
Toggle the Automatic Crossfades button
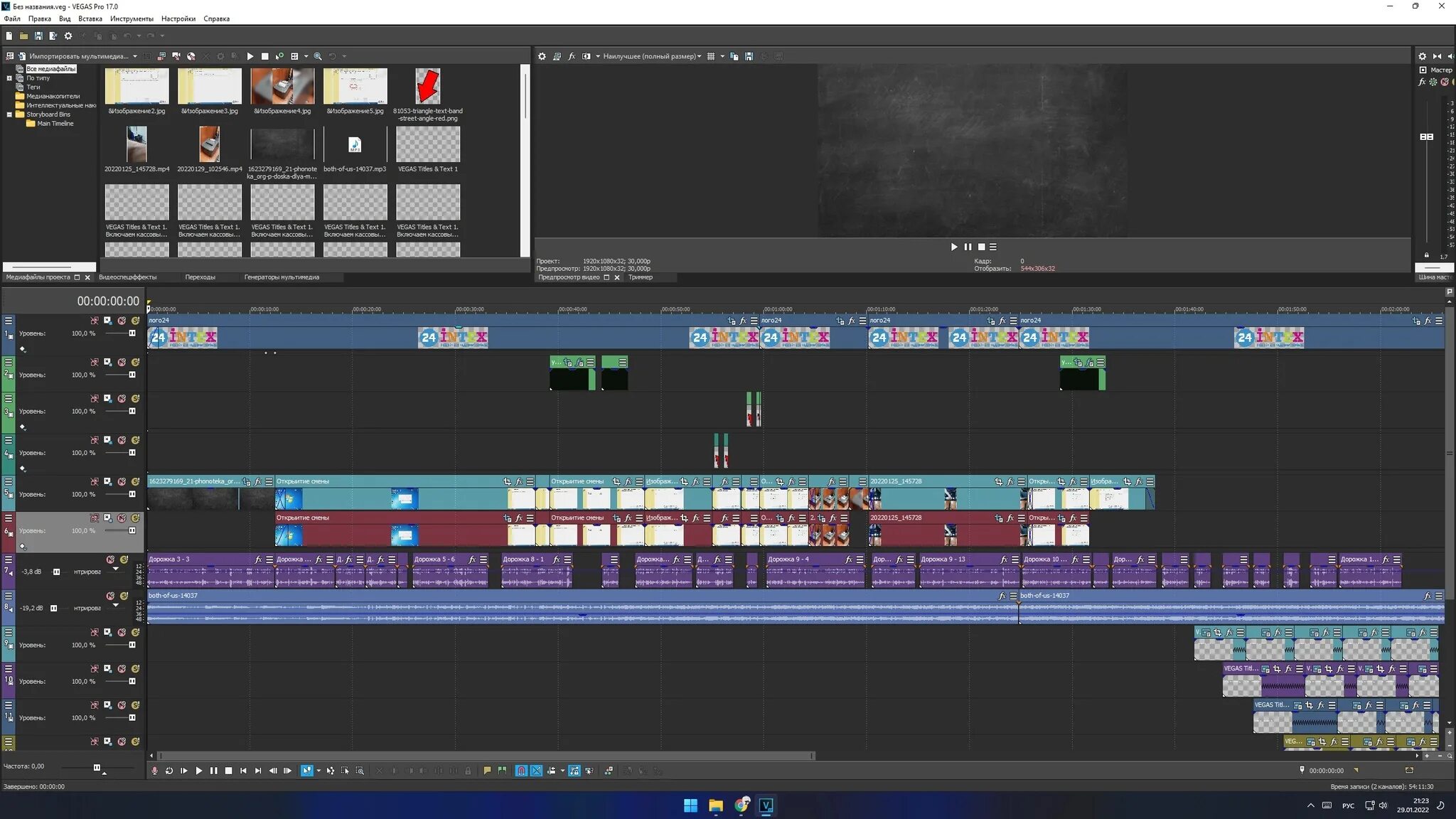537,771
